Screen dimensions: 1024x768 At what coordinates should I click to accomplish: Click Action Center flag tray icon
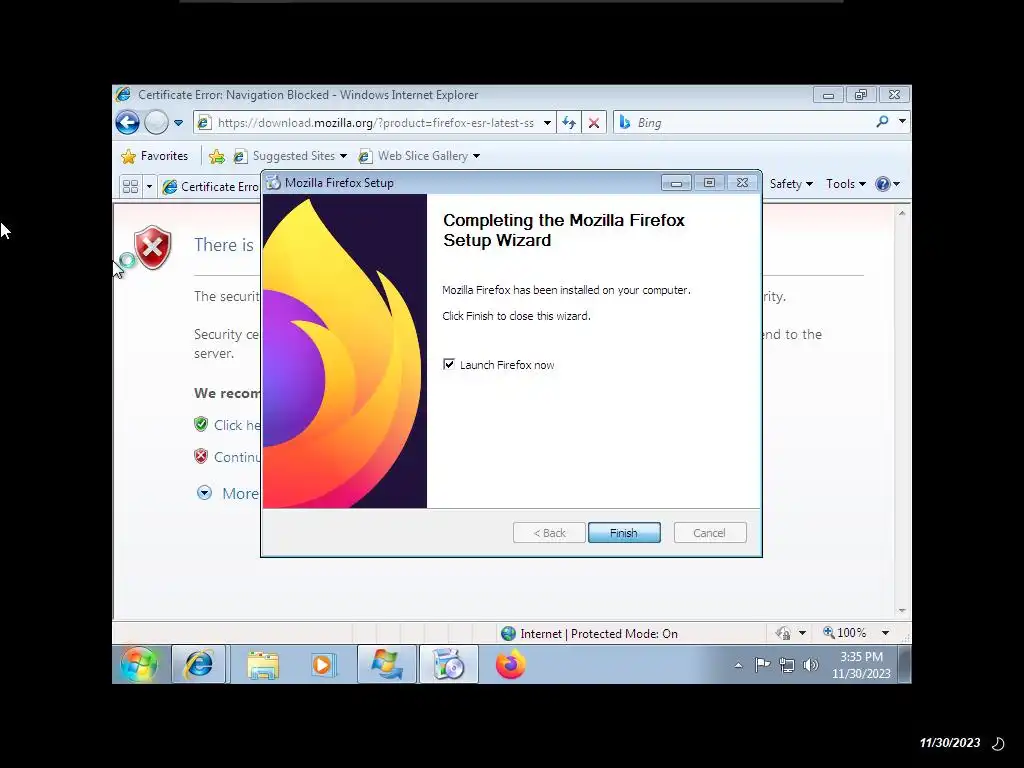click(x=762, y=665)
